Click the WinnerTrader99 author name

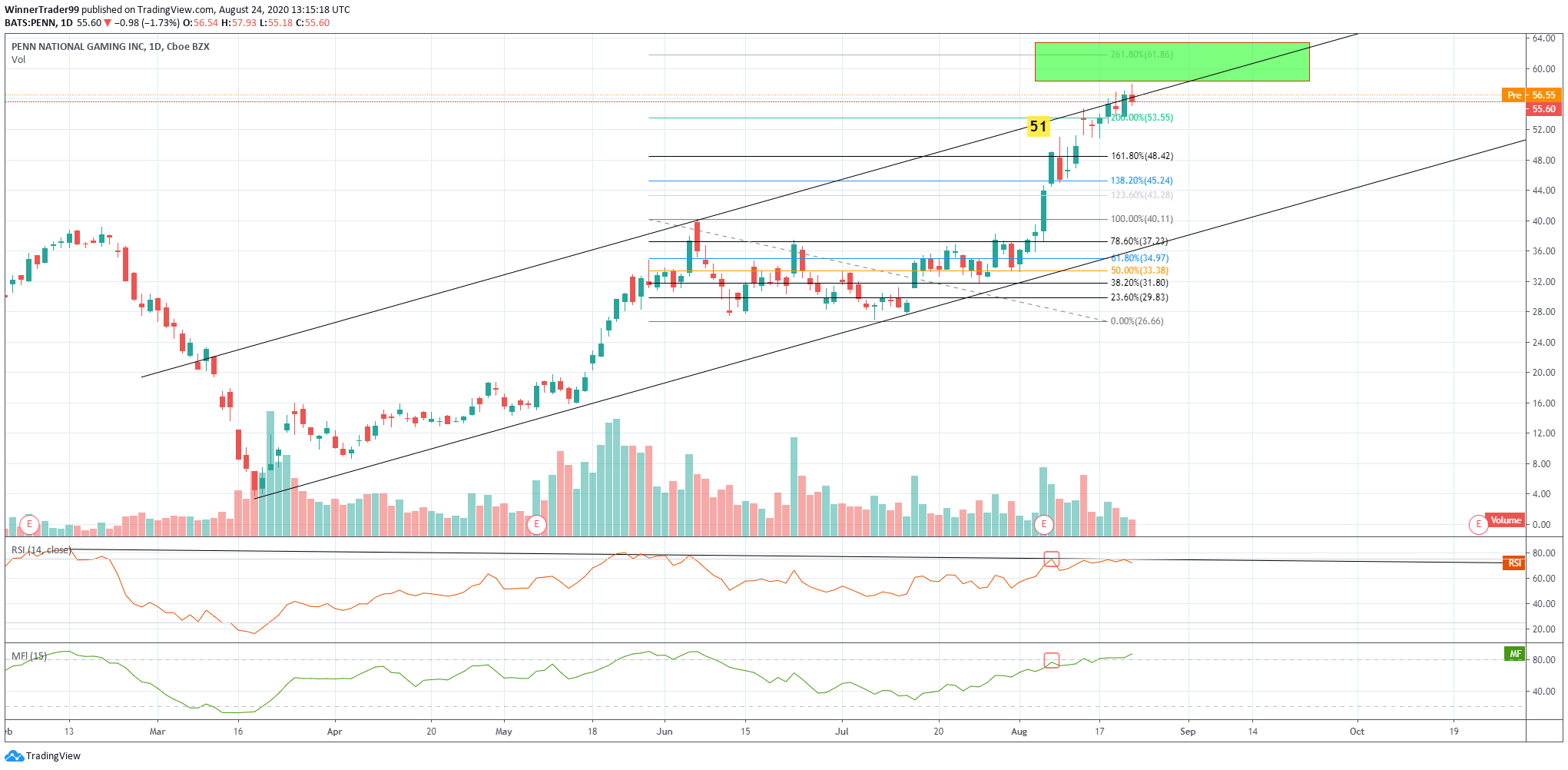(41, 10)
